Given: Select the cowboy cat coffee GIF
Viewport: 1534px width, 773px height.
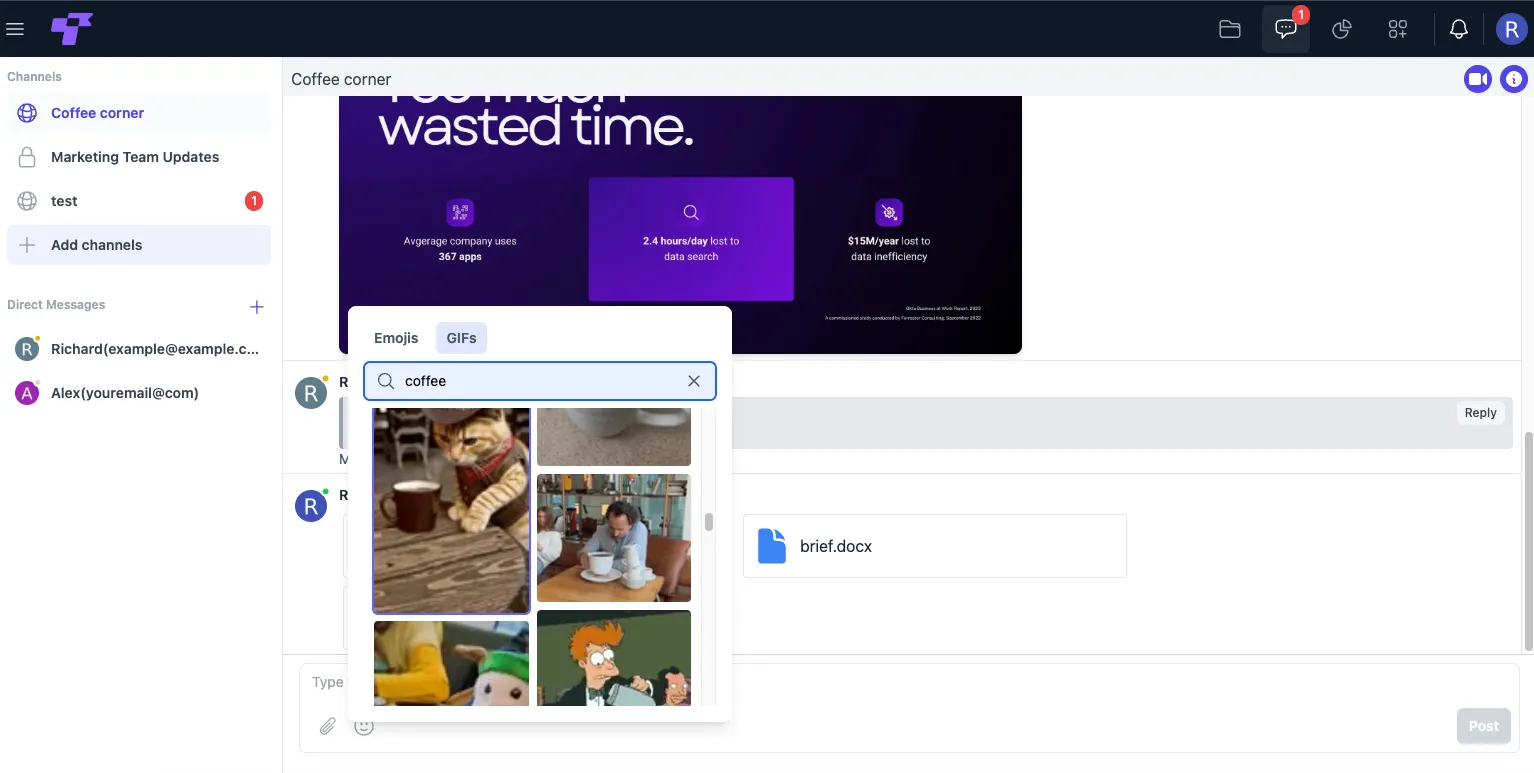Looking at the screenshot, I should click(451, 510).
